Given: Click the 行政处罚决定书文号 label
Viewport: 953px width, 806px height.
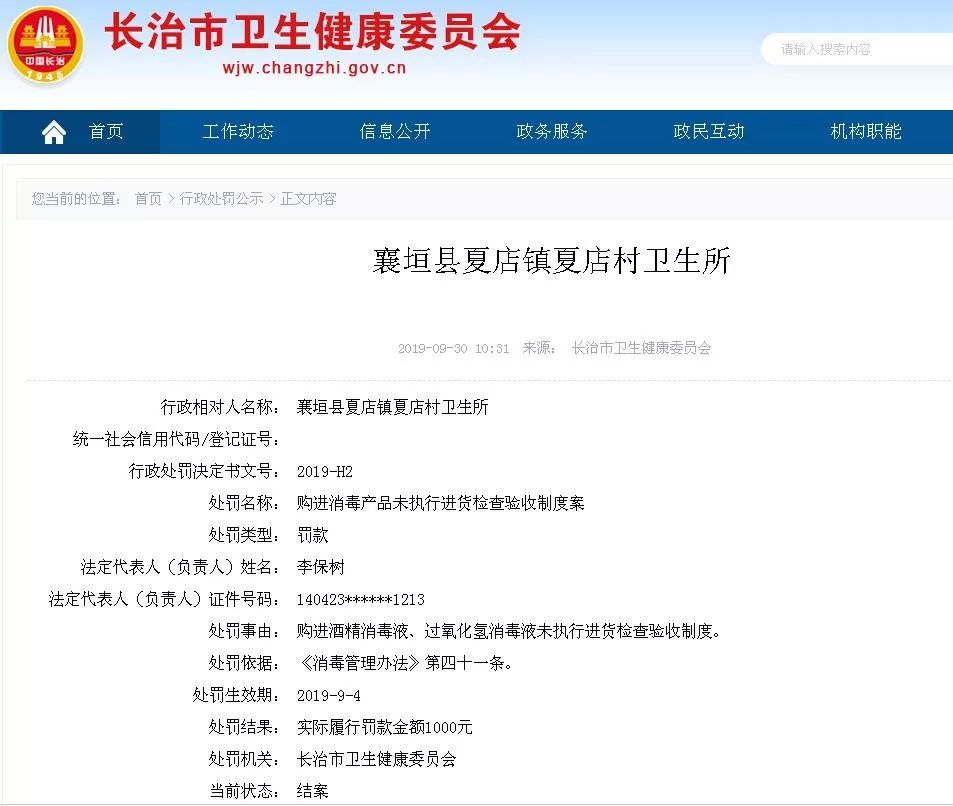Looking at the screenshot, I should coord(204,471).
